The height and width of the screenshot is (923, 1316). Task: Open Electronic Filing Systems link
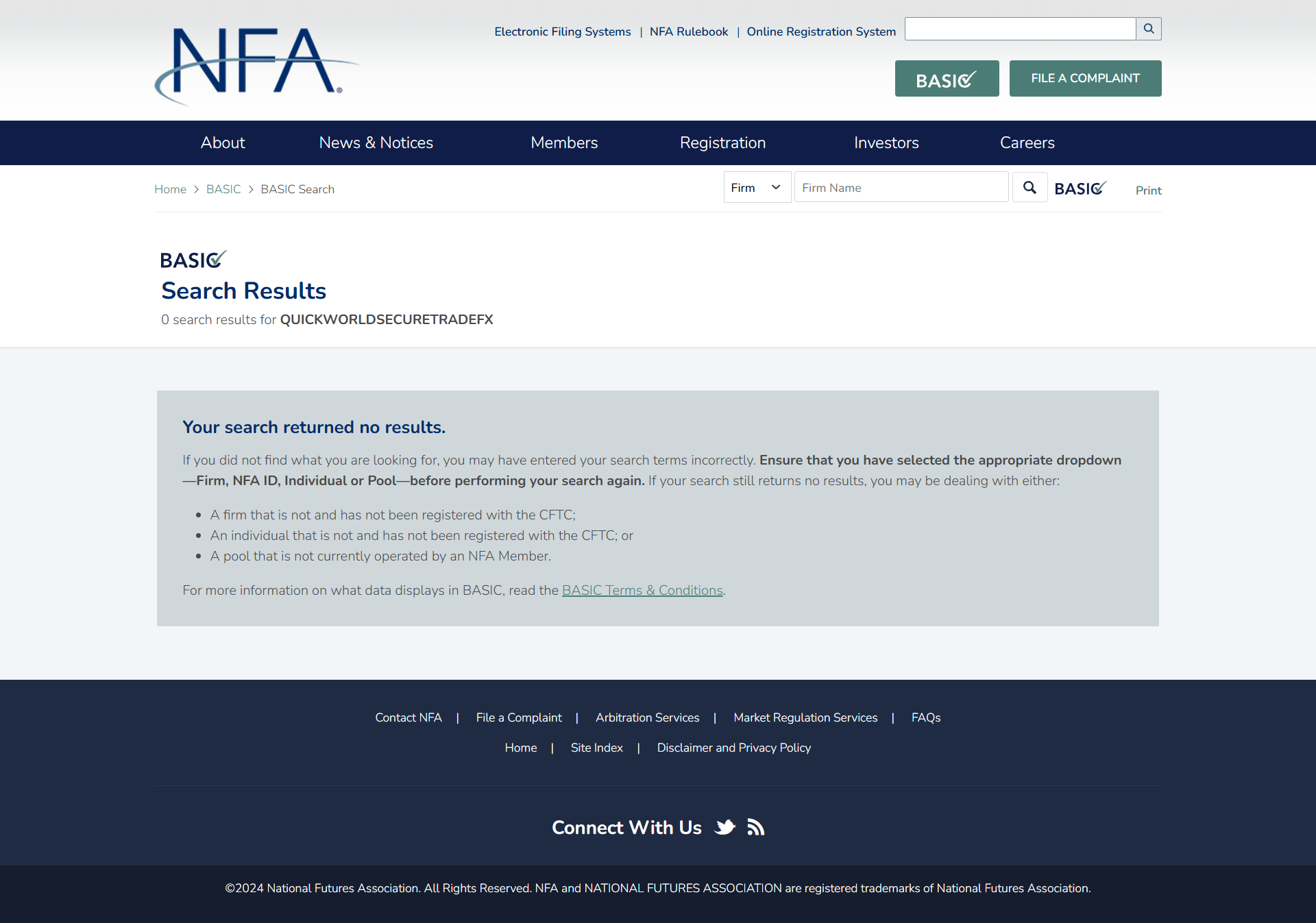(x=563, y=32)
